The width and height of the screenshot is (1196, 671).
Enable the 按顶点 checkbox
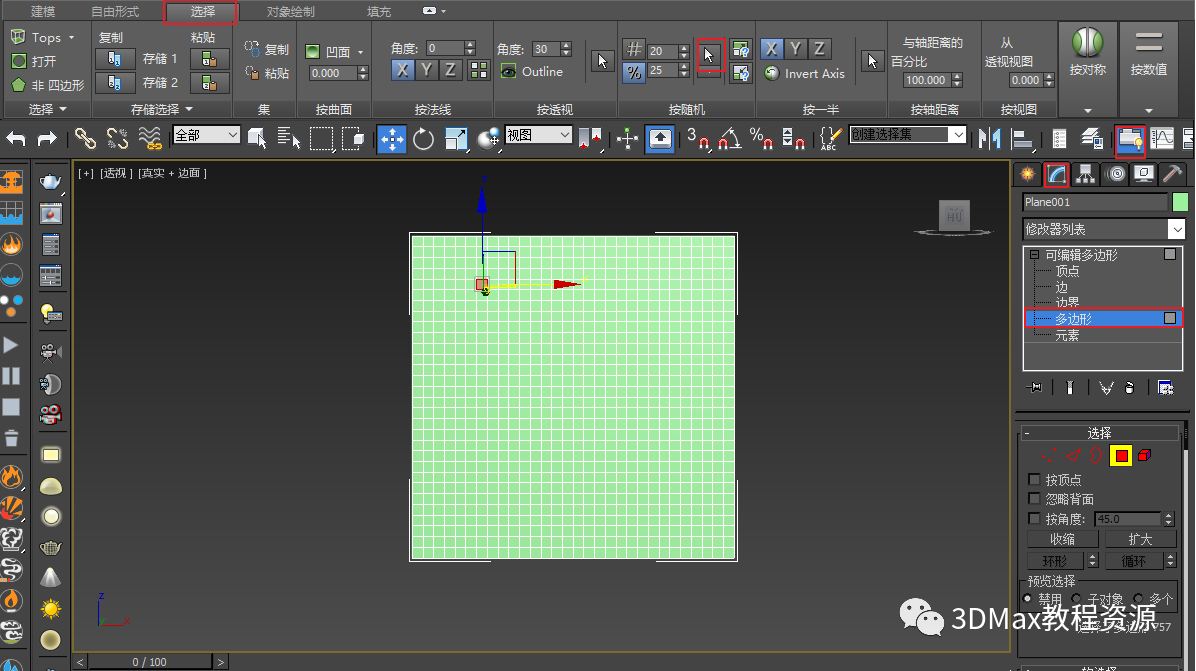coord(1034,480)
